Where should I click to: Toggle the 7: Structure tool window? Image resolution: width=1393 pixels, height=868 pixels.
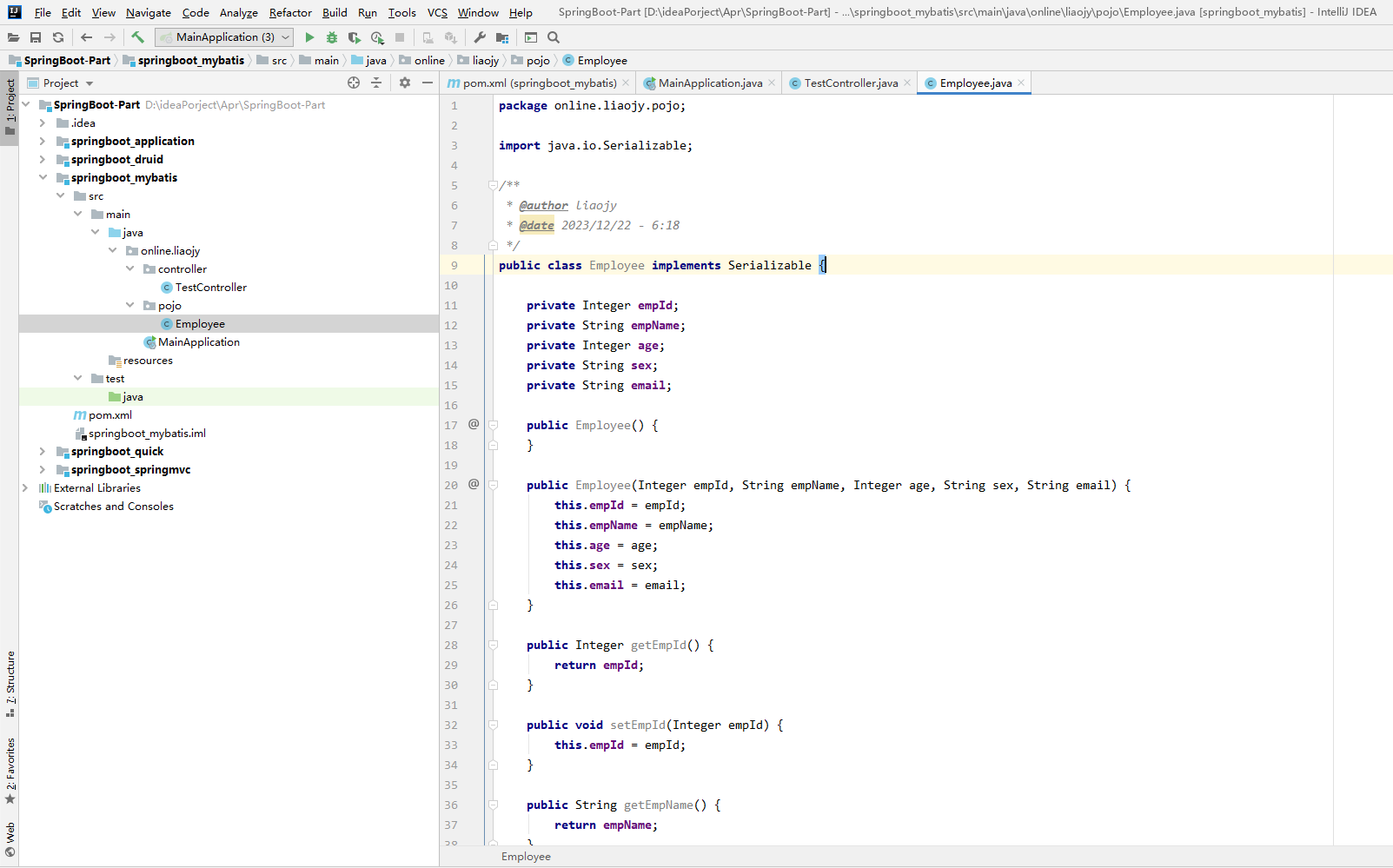[x=10, y=684]
